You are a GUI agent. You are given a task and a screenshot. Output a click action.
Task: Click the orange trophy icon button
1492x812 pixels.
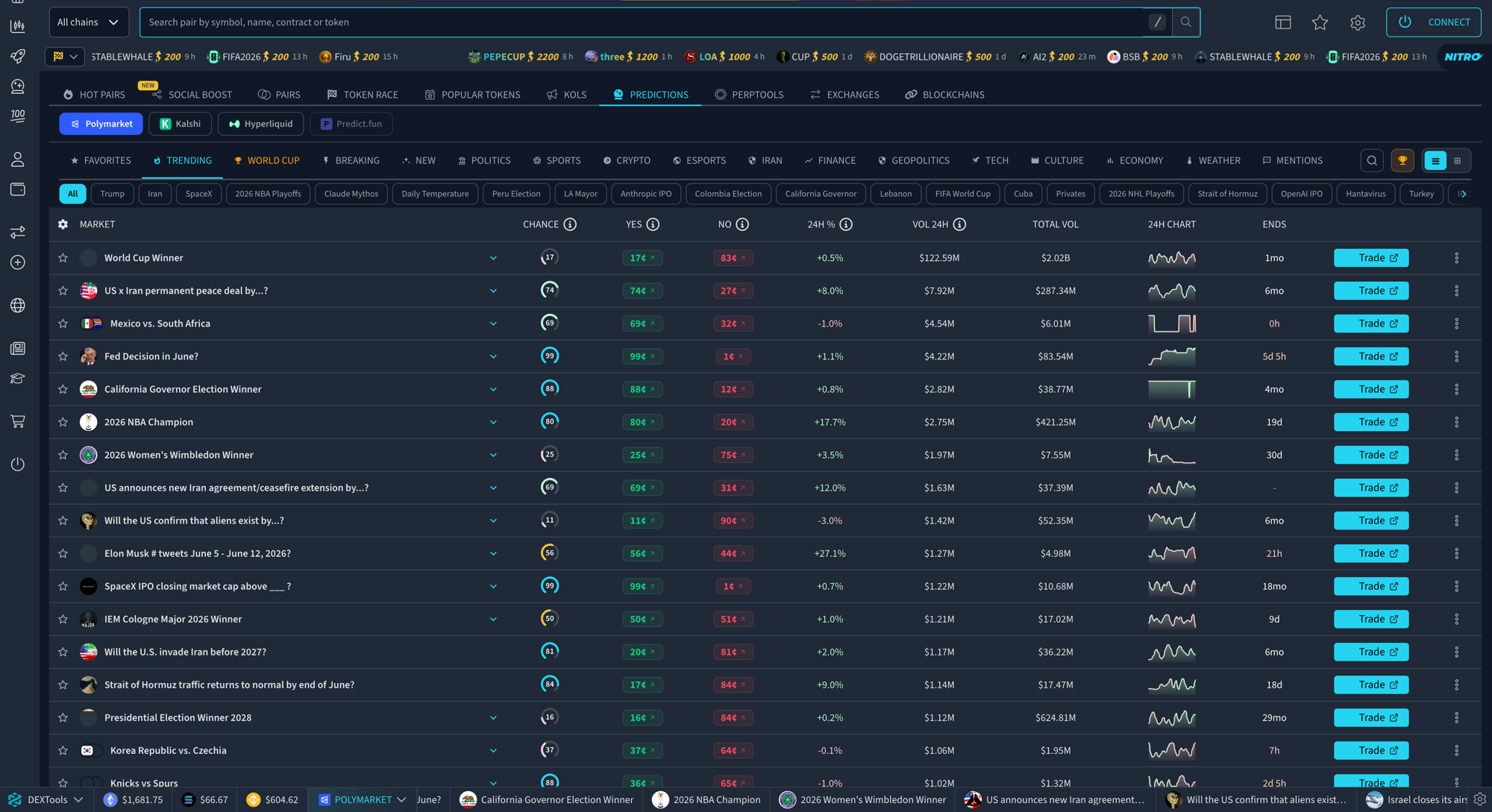click(x=1402, y=160)
